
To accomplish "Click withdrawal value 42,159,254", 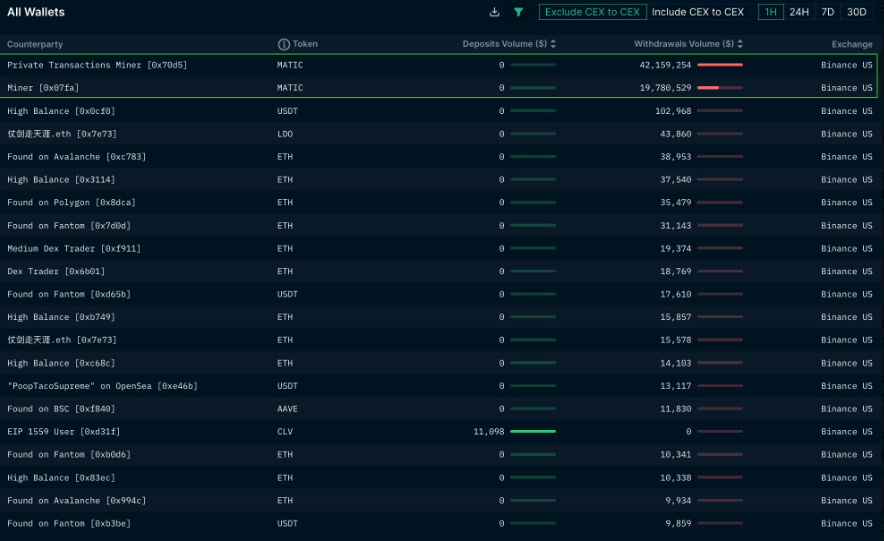I will click(x=665, y=65).
